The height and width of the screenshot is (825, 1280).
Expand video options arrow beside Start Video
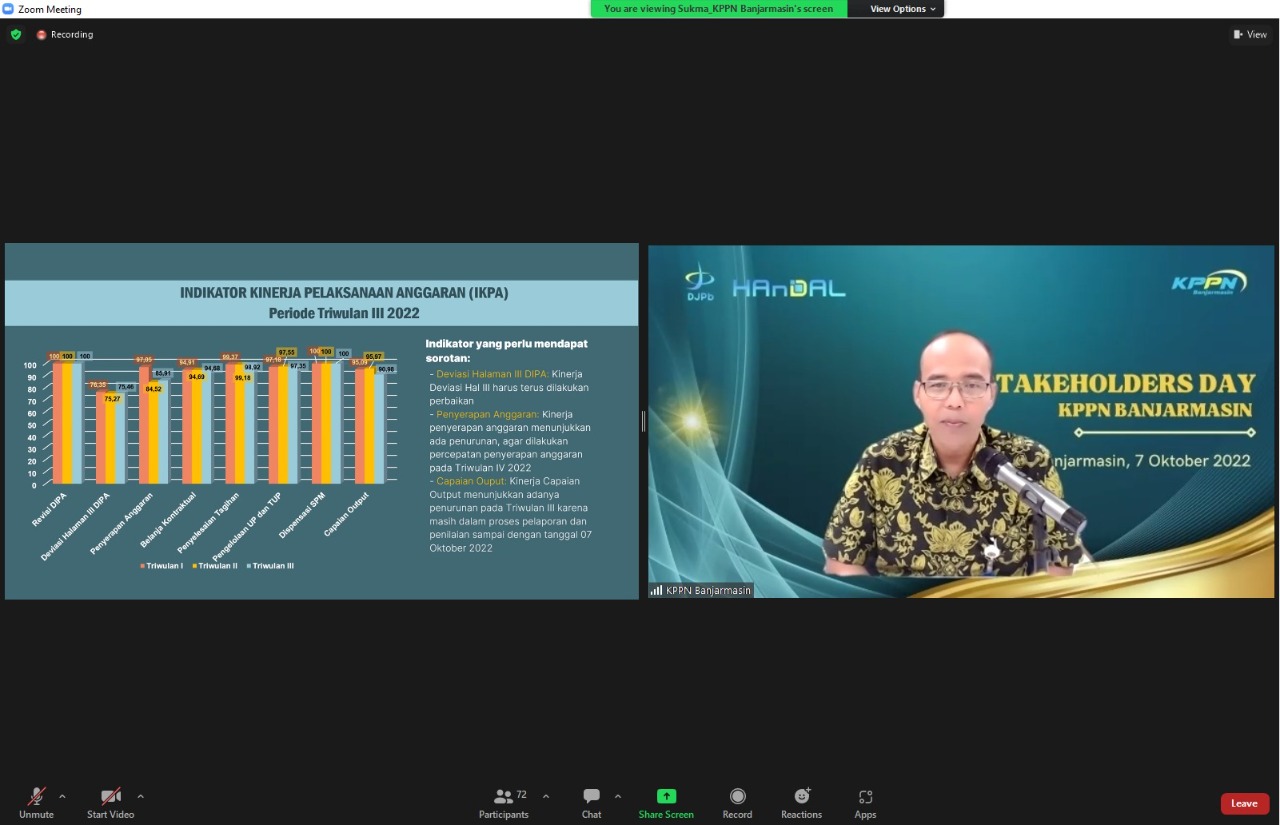click(140, 797)
